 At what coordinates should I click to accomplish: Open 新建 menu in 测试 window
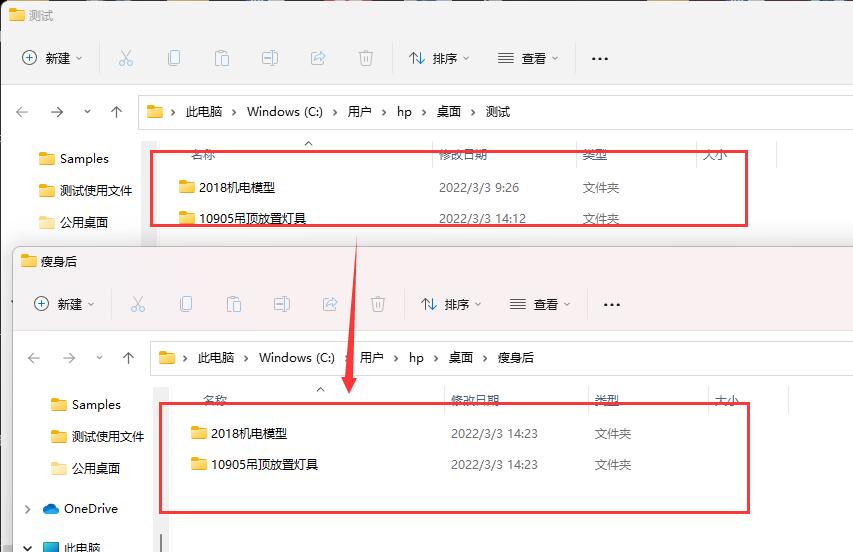pos(52,58)
